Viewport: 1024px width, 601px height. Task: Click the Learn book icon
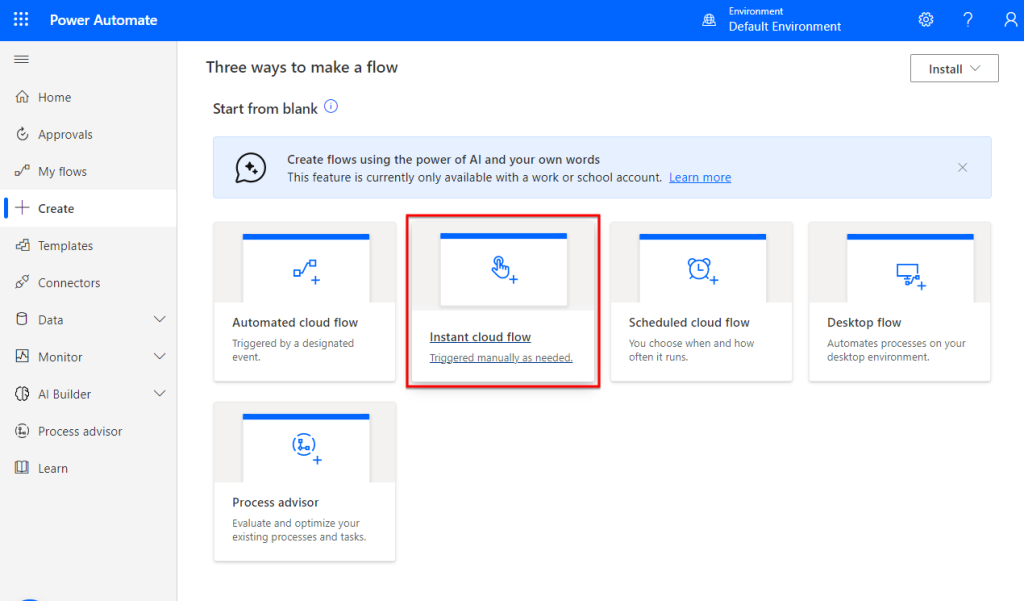[x=22, y=468]
